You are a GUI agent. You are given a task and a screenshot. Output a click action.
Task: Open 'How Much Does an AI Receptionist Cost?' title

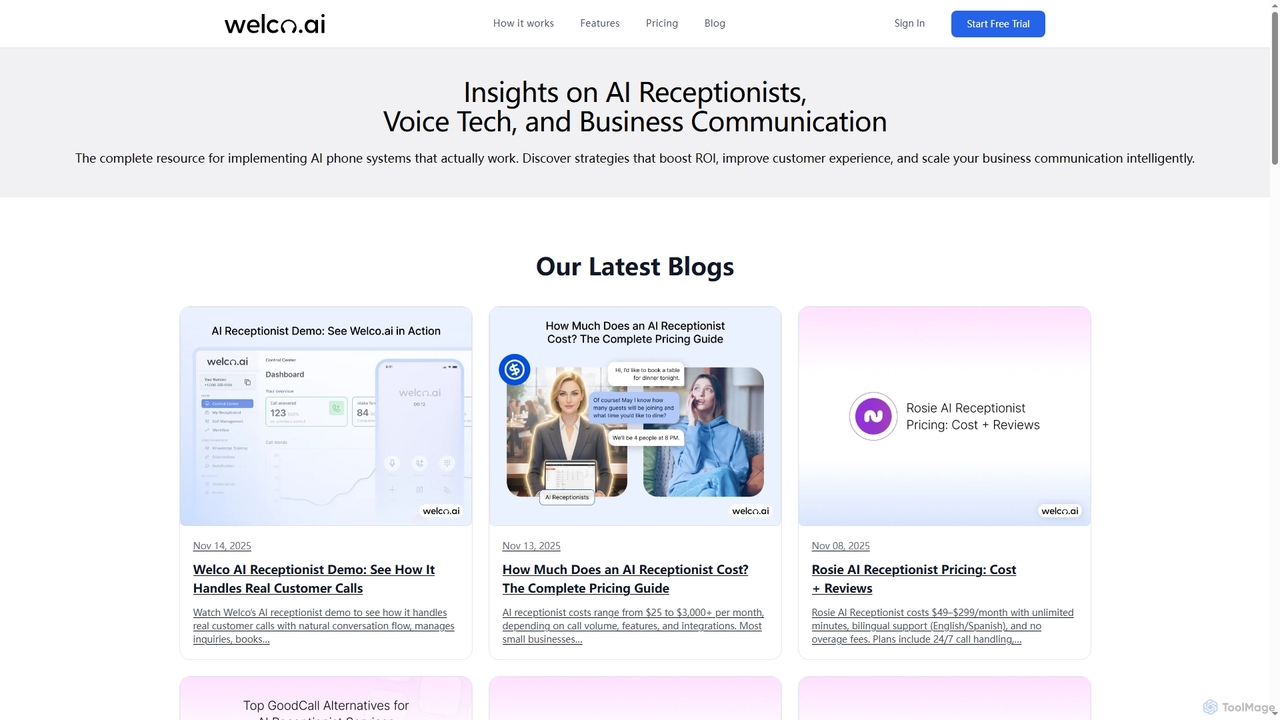click(x=625, y=579)
